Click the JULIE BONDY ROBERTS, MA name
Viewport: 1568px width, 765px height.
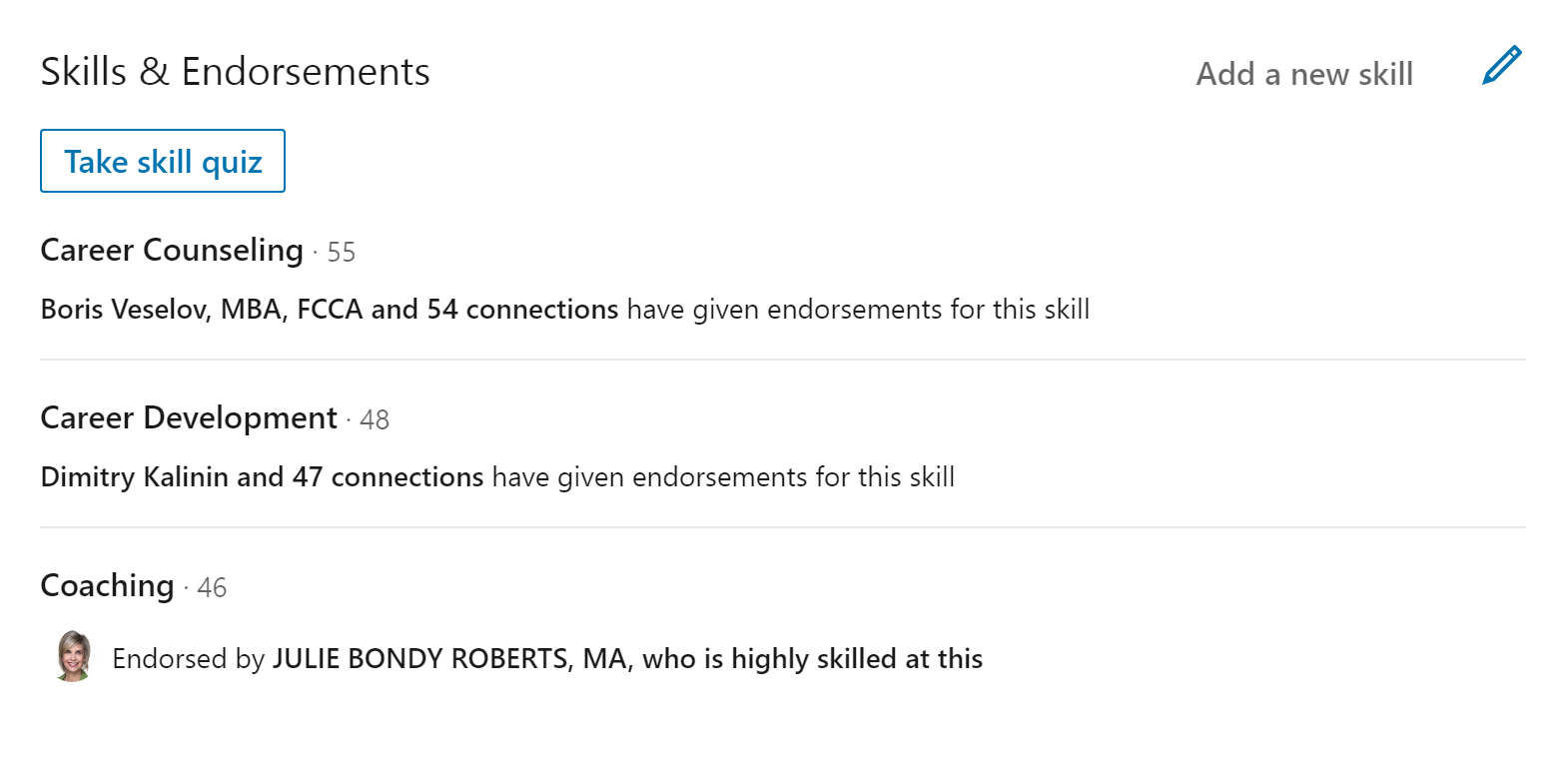pos(450,659)
